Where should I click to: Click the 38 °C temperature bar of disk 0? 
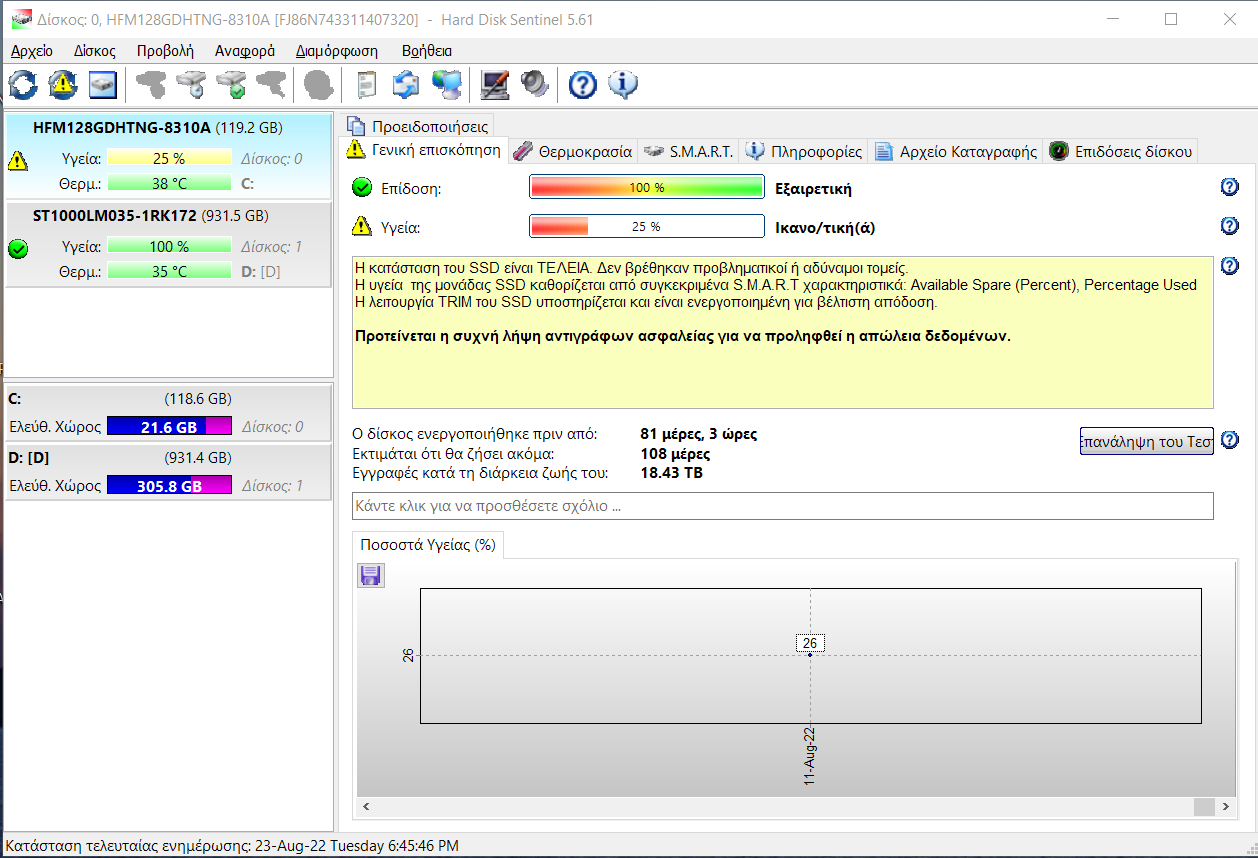169,183
